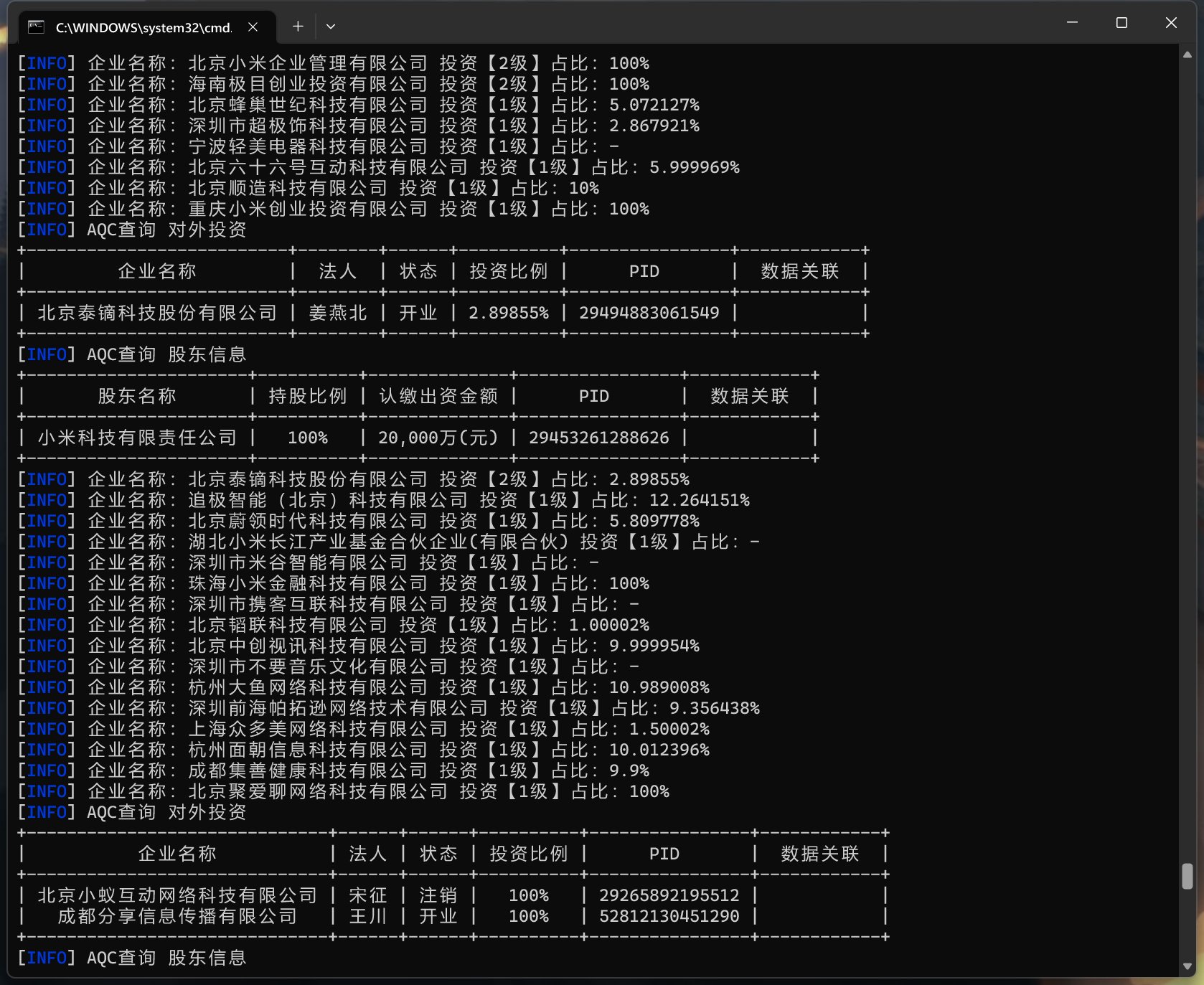Click the vertical scrollbar thumb
This screenshot has height=985, width=1204.
coord(1187,876)
